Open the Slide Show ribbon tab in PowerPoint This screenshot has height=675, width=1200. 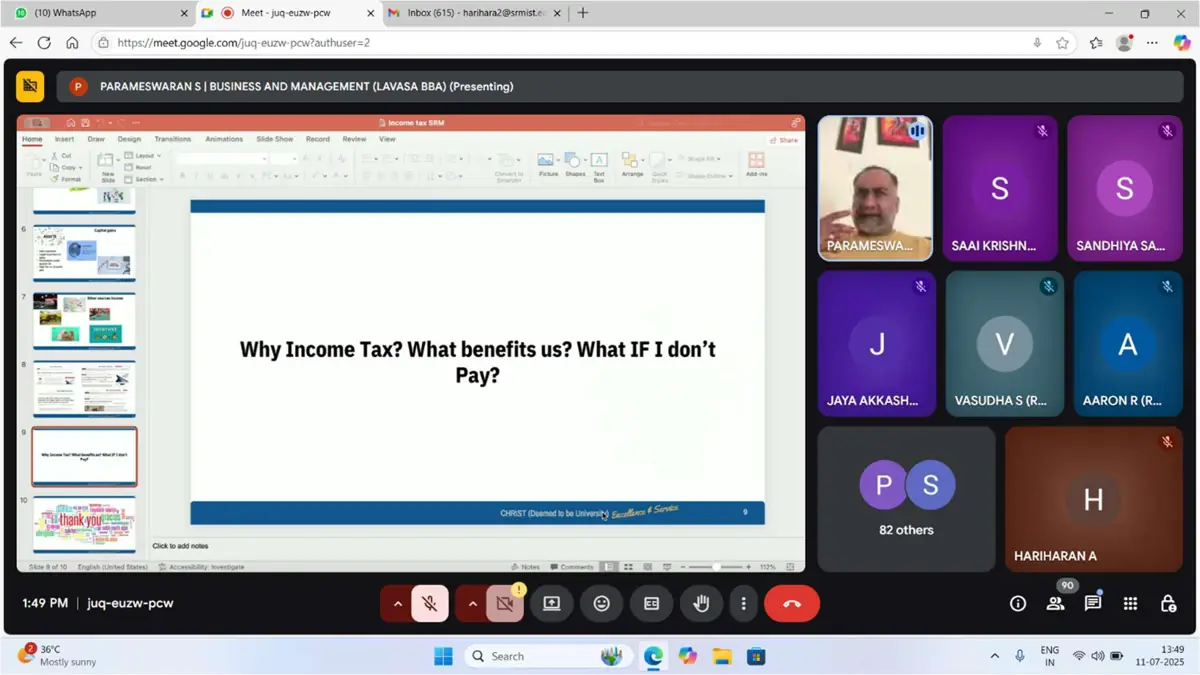click(275, 139)
